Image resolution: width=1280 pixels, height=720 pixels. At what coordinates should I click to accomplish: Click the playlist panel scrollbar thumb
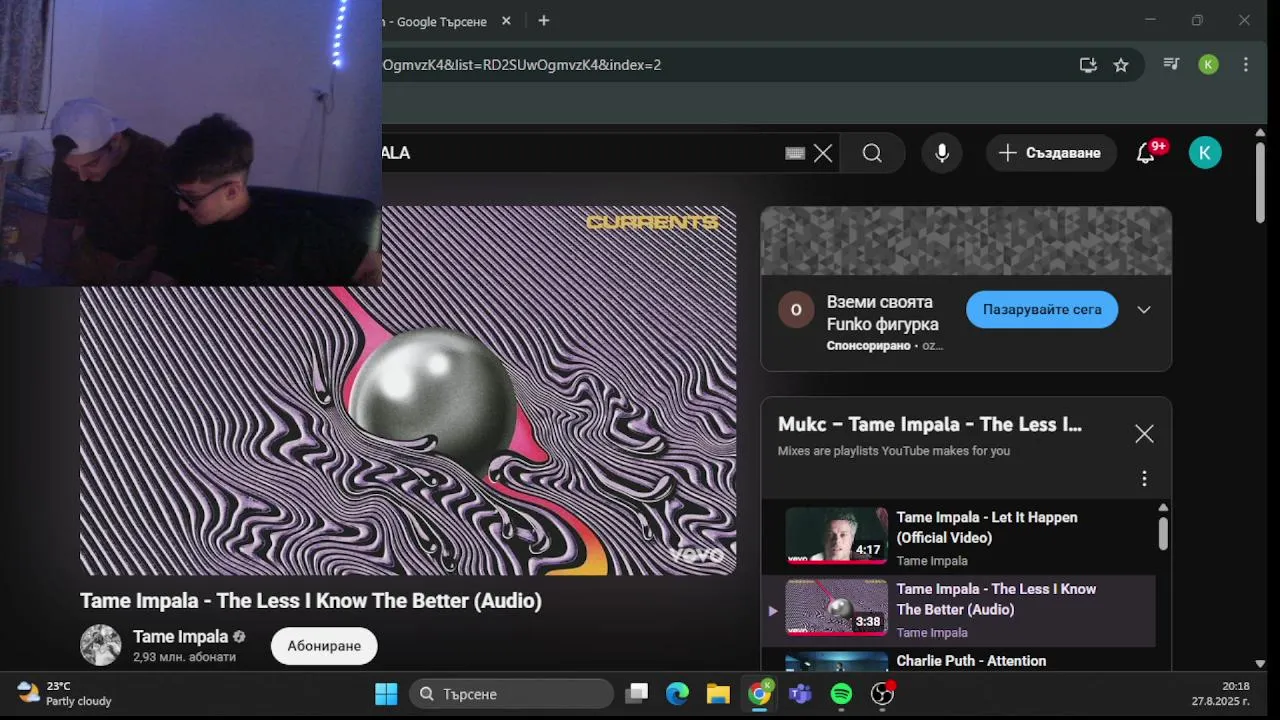(1163, 532)
